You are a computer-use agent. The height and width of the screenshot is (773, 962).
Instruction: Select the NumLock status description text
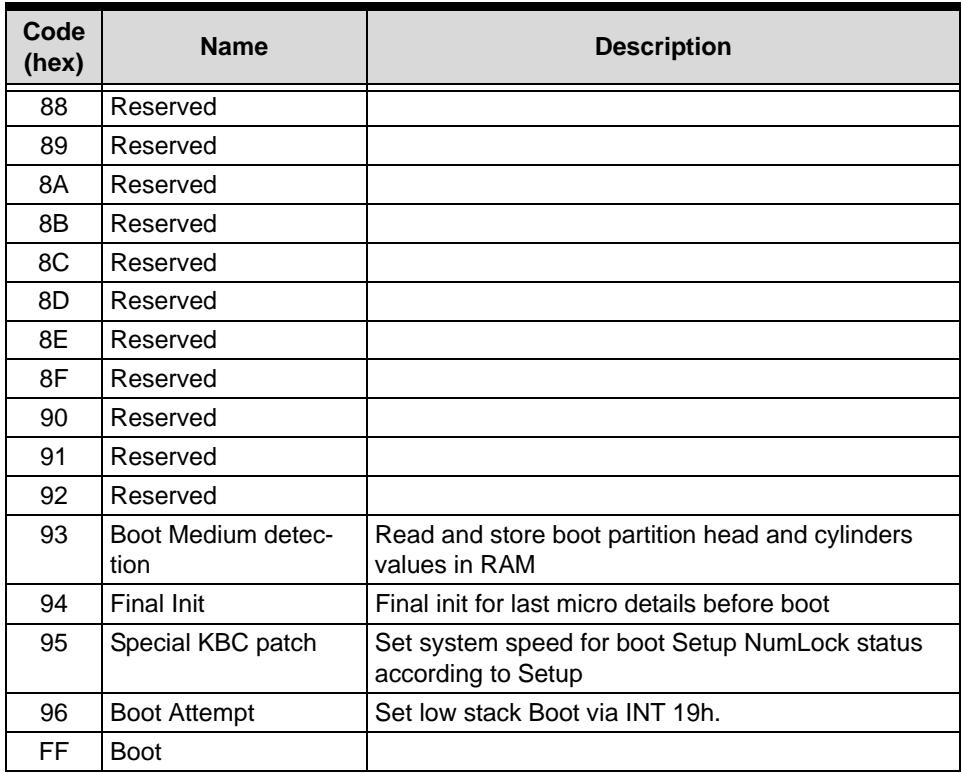[648, 658]
